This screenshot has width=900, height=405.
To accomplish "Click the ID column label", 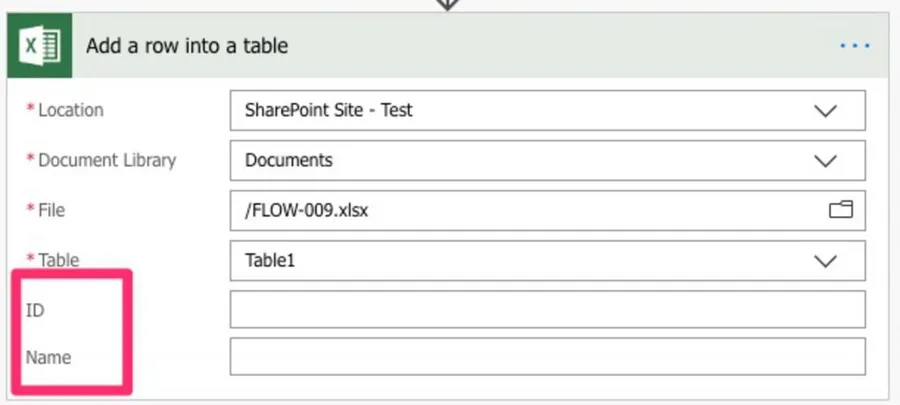I will (35, 311).
